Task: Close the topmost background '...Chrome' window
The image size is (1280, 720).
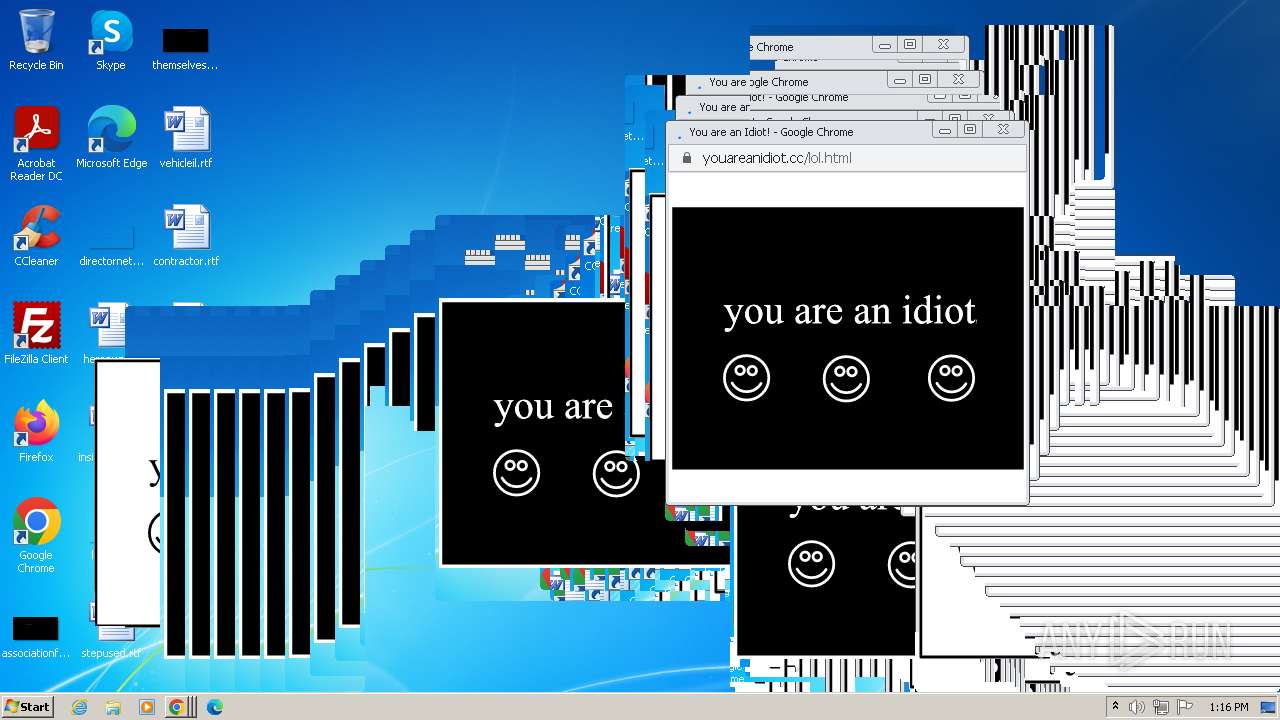Action: pos(943,45)
